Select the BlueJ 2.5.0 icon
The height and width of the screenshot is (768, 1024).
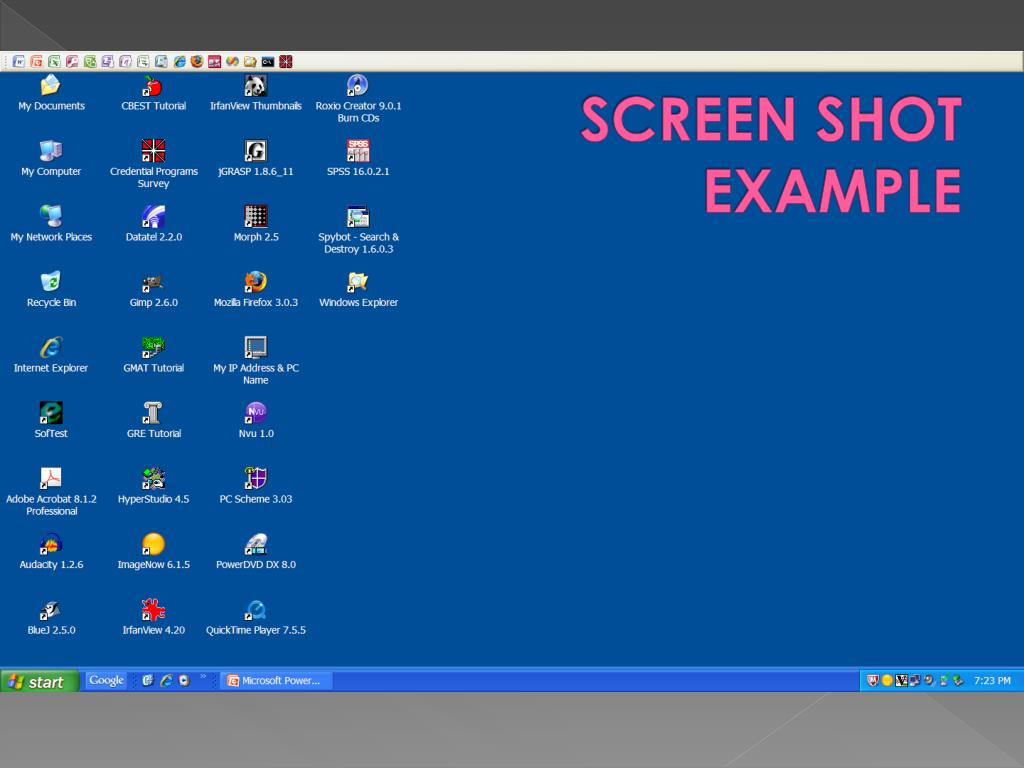51,617
